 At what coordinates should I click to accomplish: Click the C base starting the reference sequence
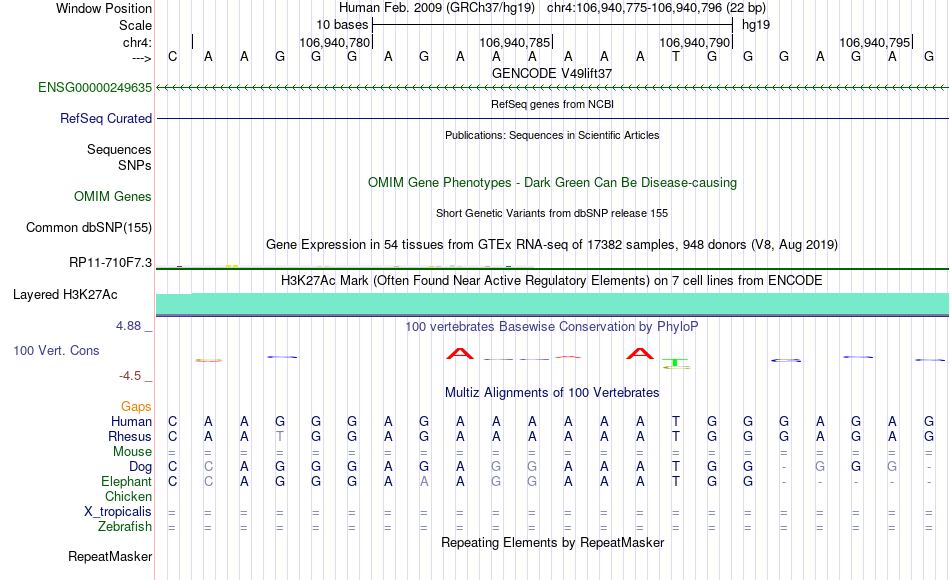point(173,57)
